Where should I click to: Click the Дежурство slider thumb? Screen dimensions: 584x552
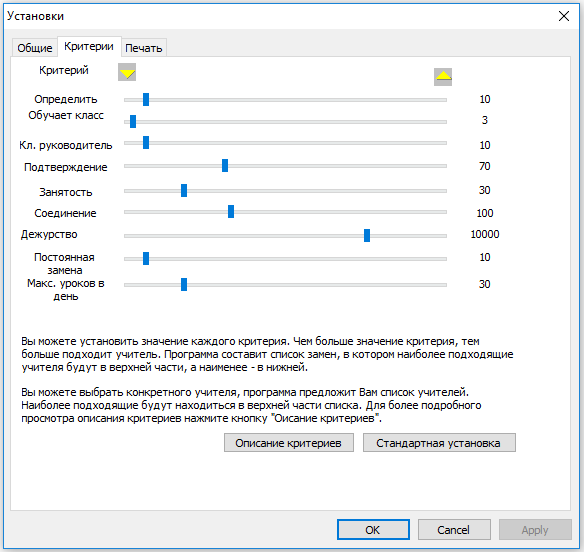tap(367, 235)
